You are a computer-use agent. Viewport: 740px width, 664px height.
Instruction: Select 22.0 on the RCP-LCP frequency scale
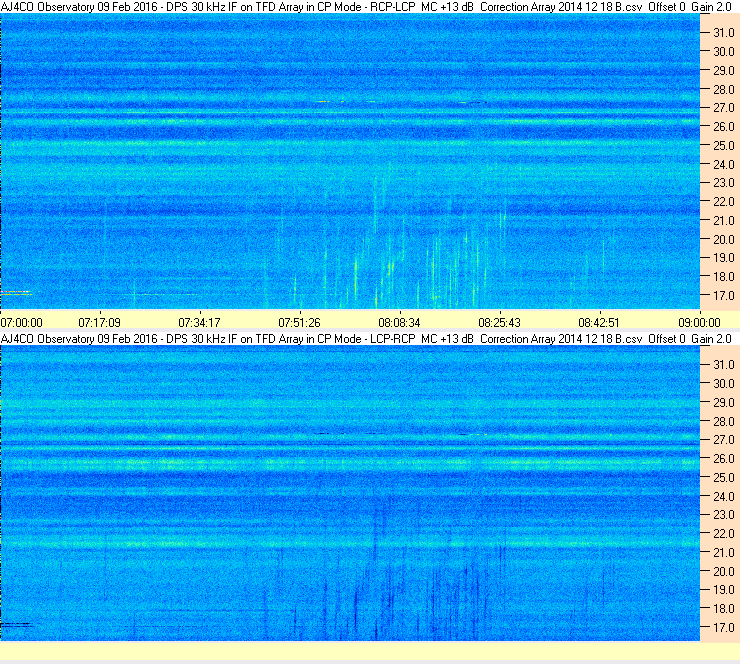(x=724, y=202)
